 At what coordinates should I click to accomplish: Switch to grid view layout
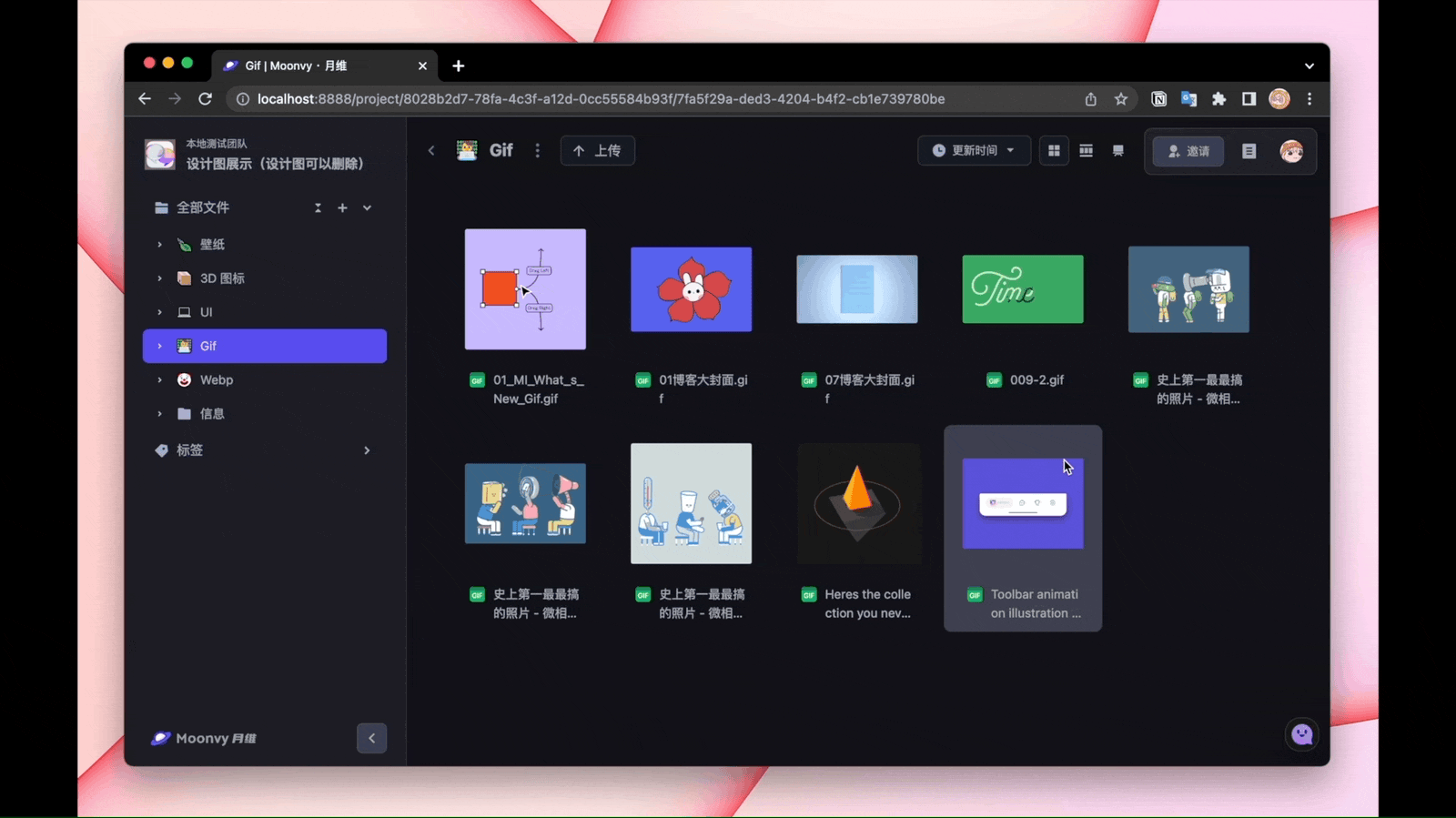pyautogui.click(x=1054, y=151)
